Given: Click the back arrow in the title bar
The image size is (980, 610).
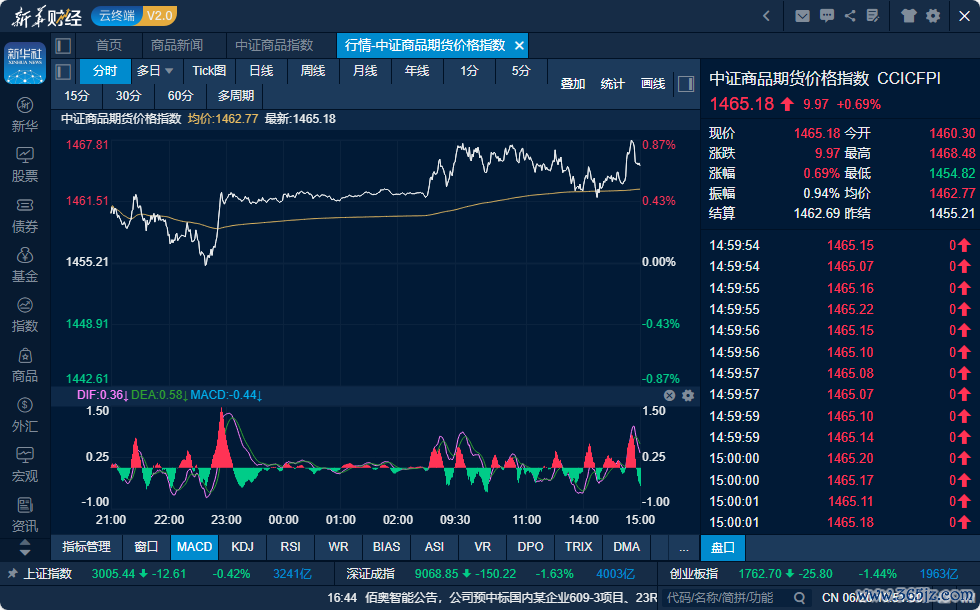Looking at the screenshot, I should [766, 16].
